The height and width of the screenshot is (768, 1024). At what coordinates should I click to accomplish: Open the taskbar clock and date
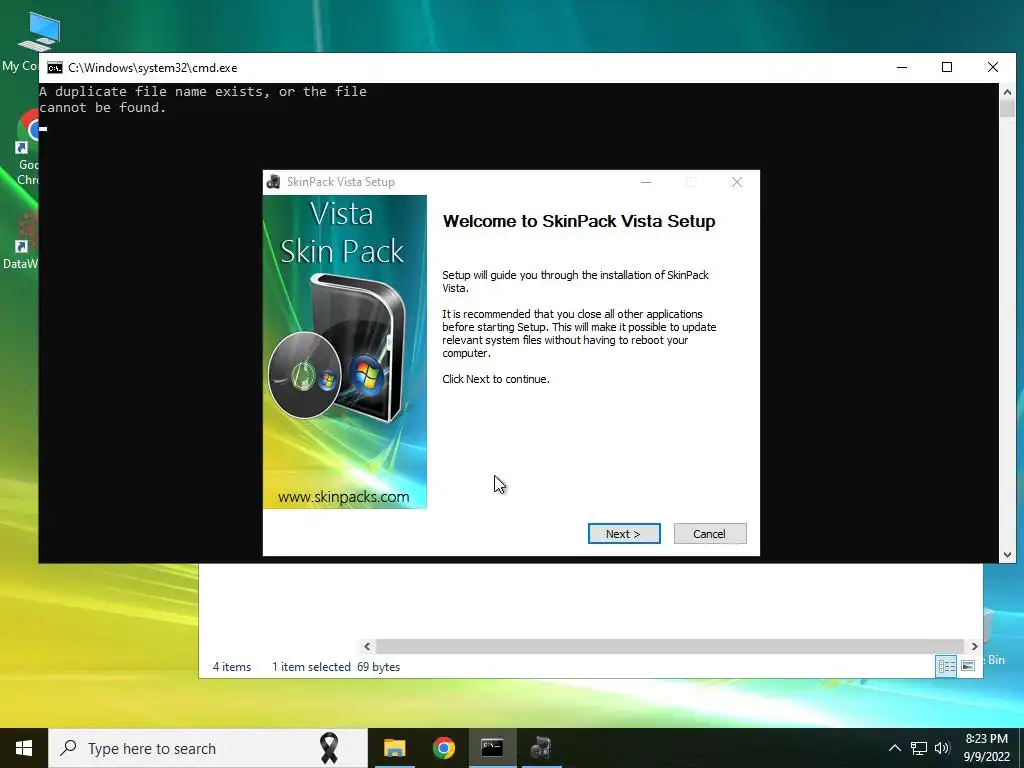pos(987,748)
